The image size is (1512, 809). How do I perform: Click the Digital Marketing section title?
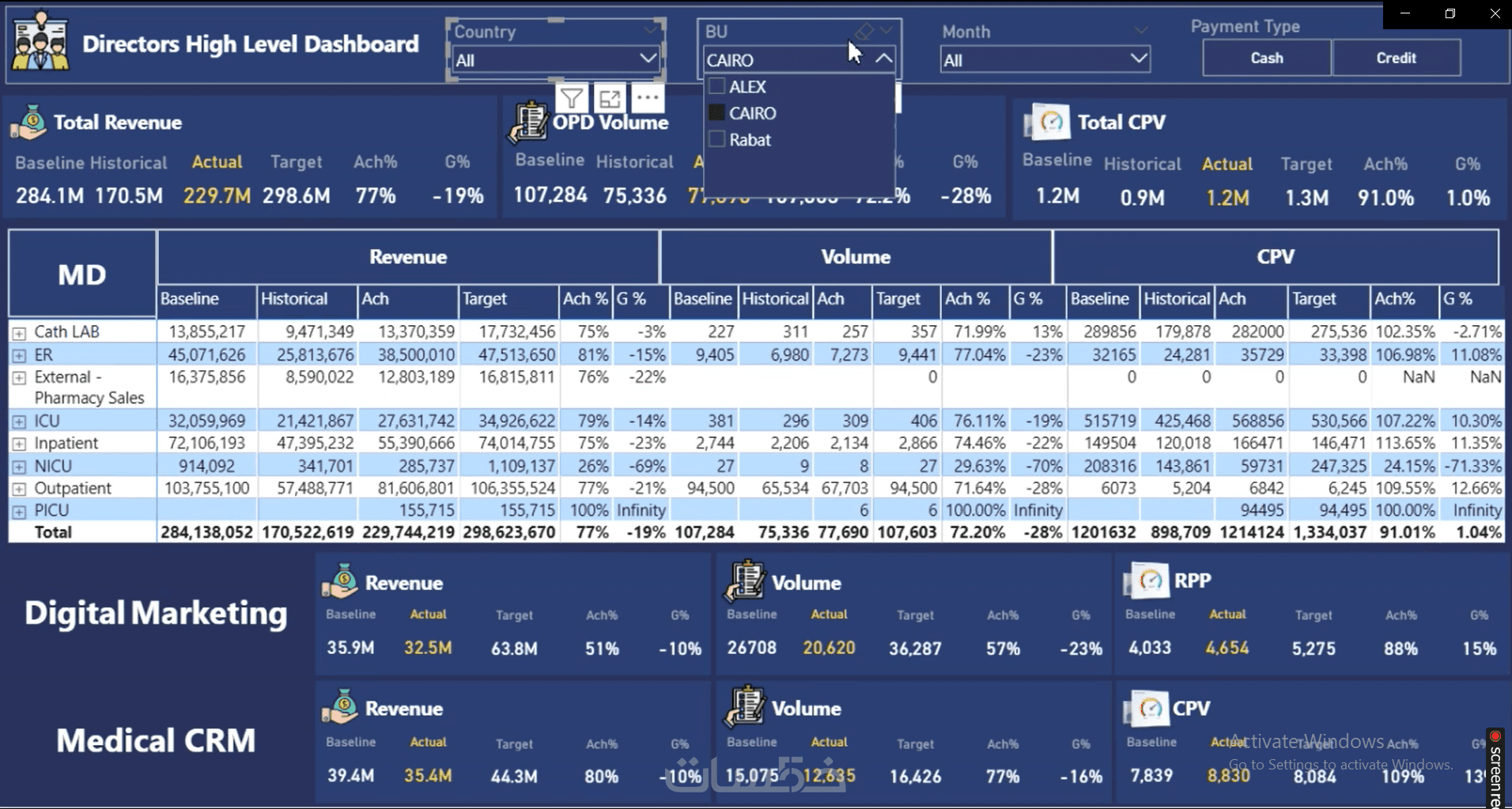coord(156,614)
